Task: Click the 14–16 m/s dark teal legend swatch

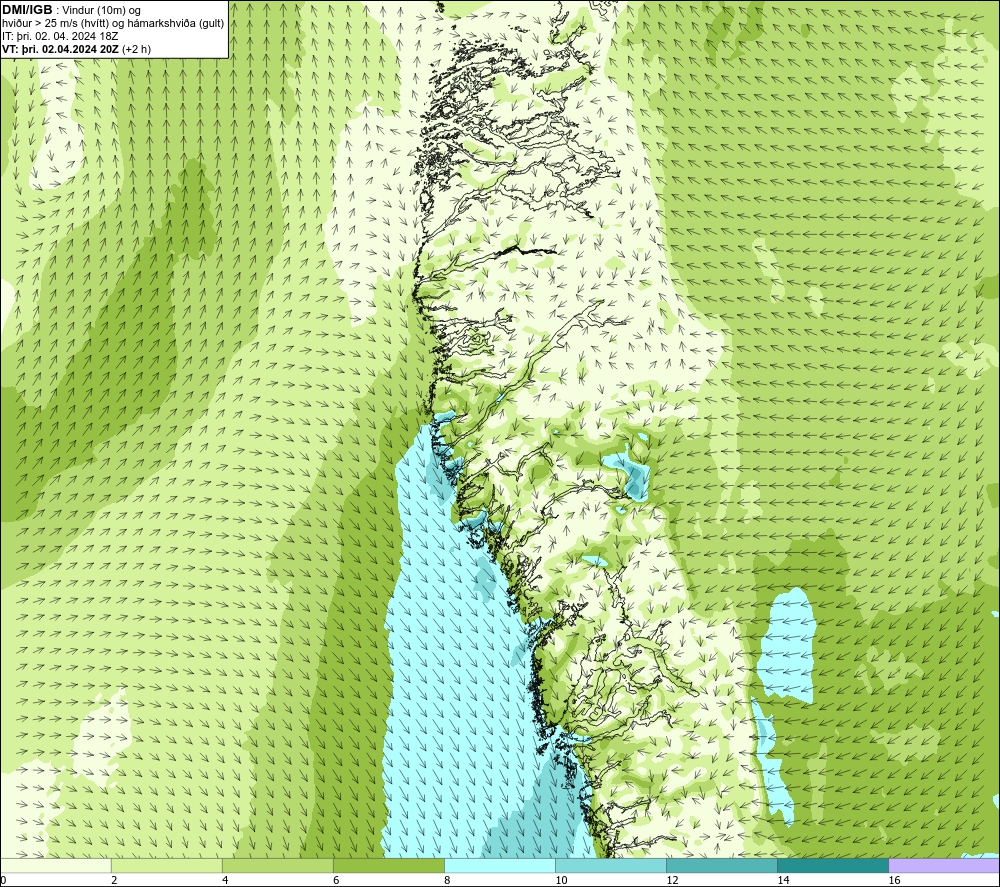Action: (832, 865)
